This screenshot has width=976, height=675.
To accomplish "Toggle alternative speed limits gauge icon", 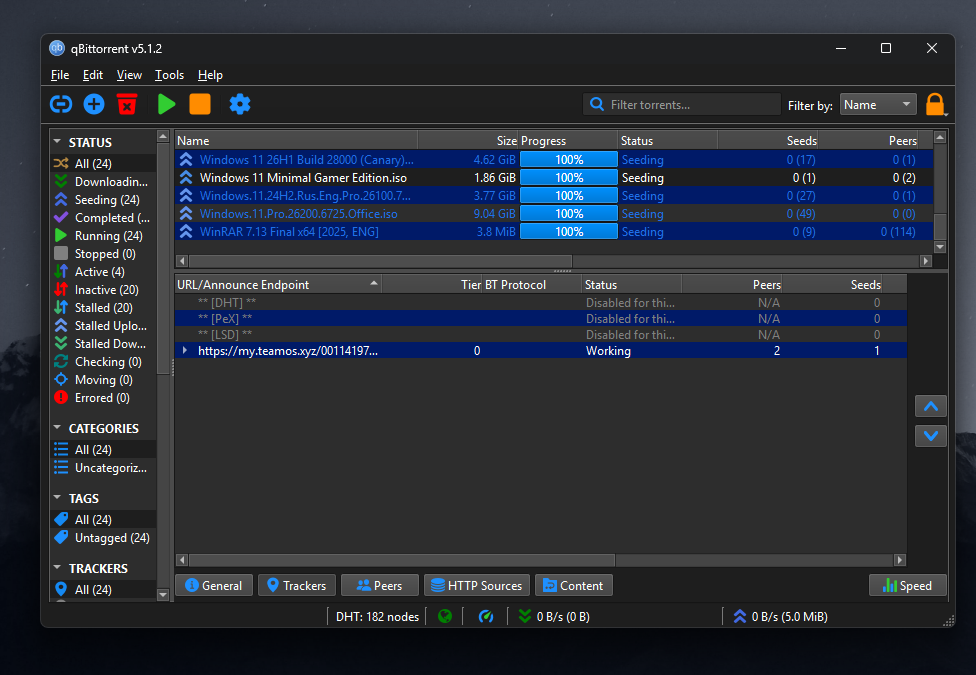I will (x=486, y=616).
